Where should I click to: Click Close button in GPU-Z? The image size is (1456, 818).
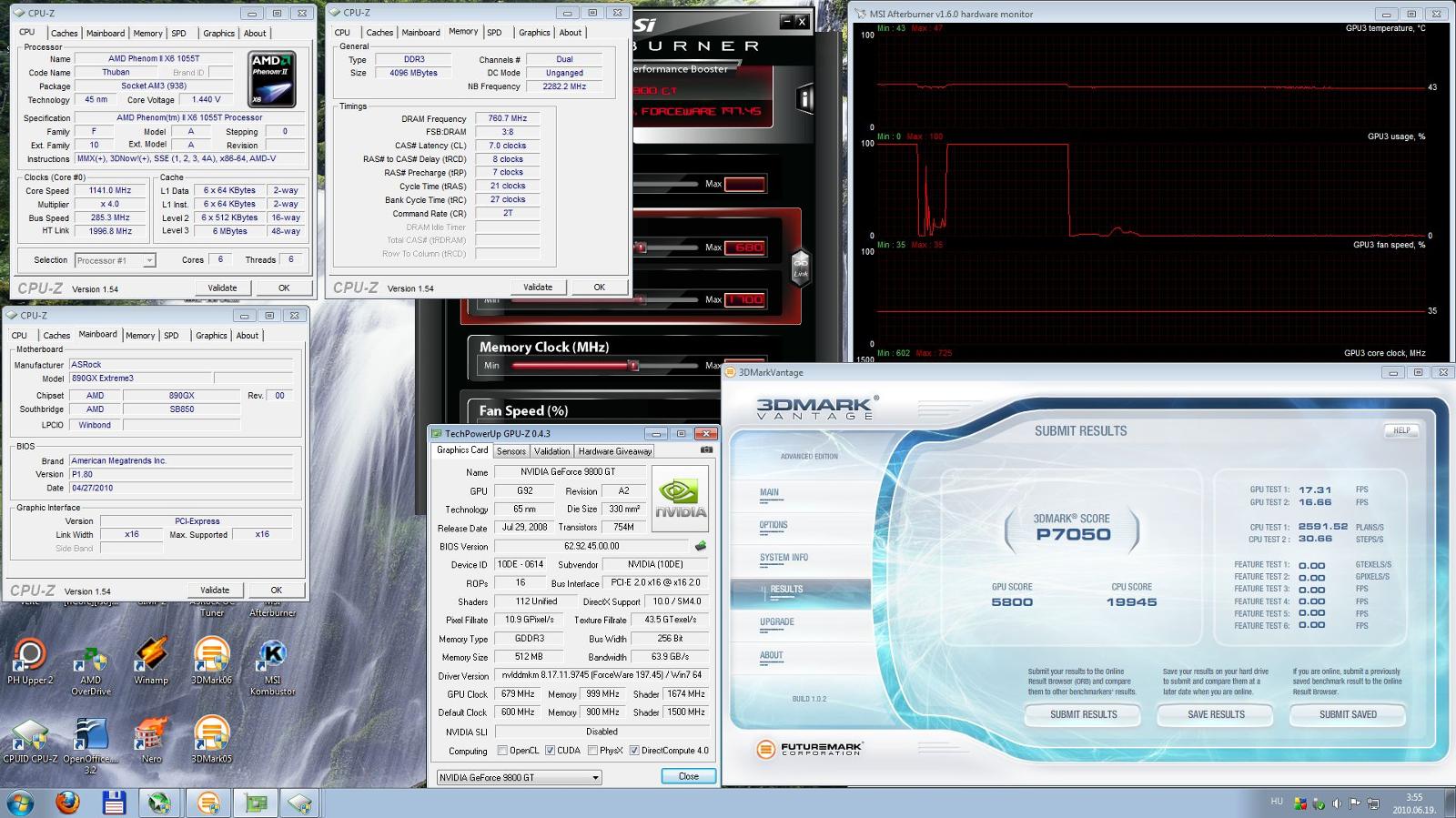coord(688,777)
